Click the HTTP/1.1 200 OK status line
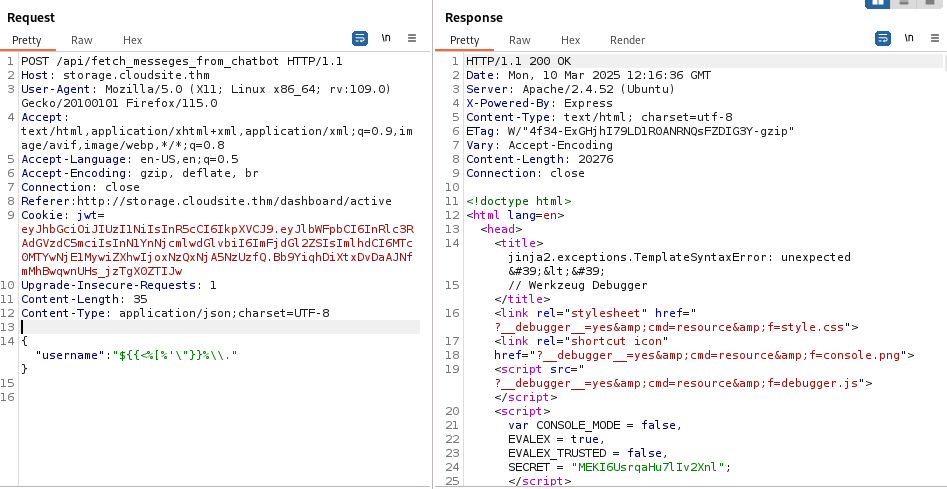The height and width of the screenshot is (489, 947). pyautogui.click(x=518, y=62)
